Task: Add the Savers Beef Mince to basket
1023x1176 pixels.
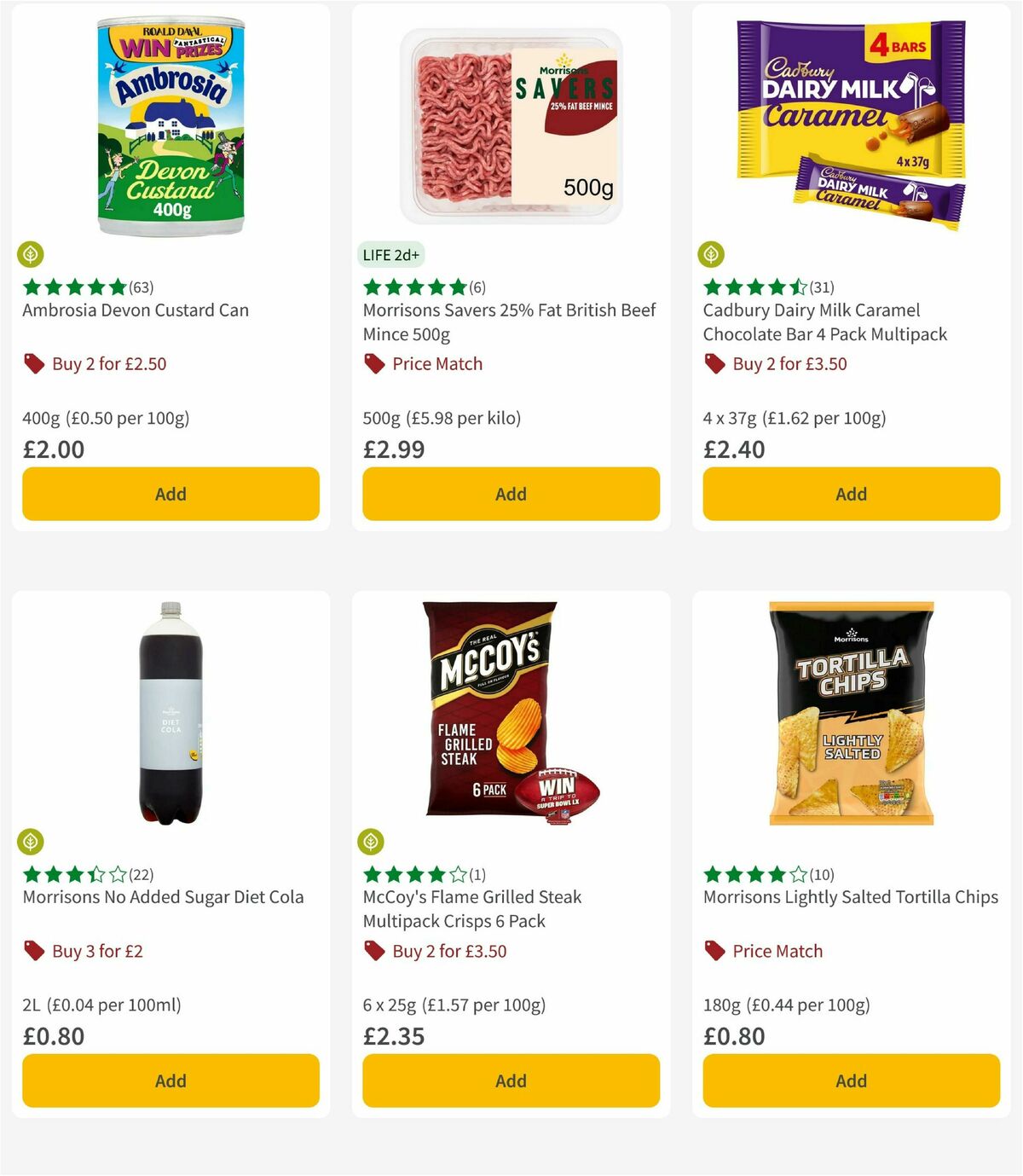Action: [x=510, y=494]
